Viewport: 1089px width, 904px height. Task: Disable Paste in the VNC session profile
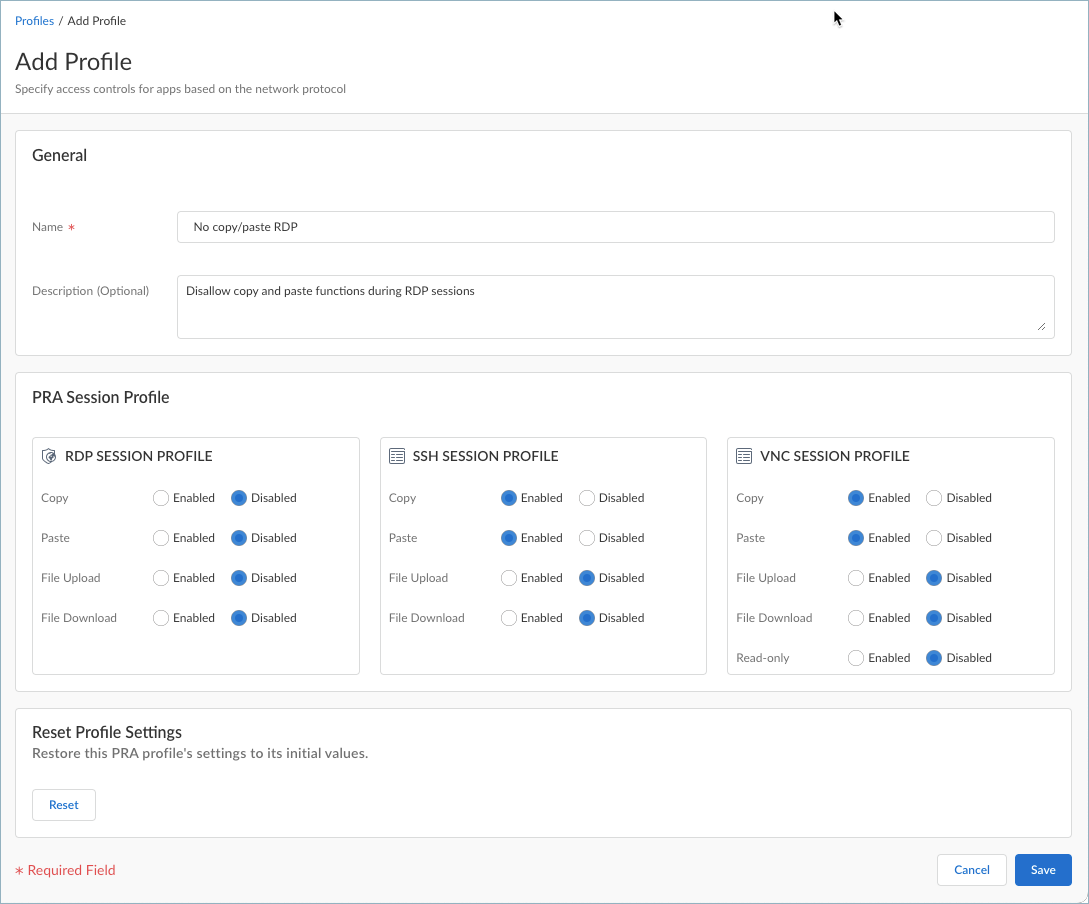(932, 537)
